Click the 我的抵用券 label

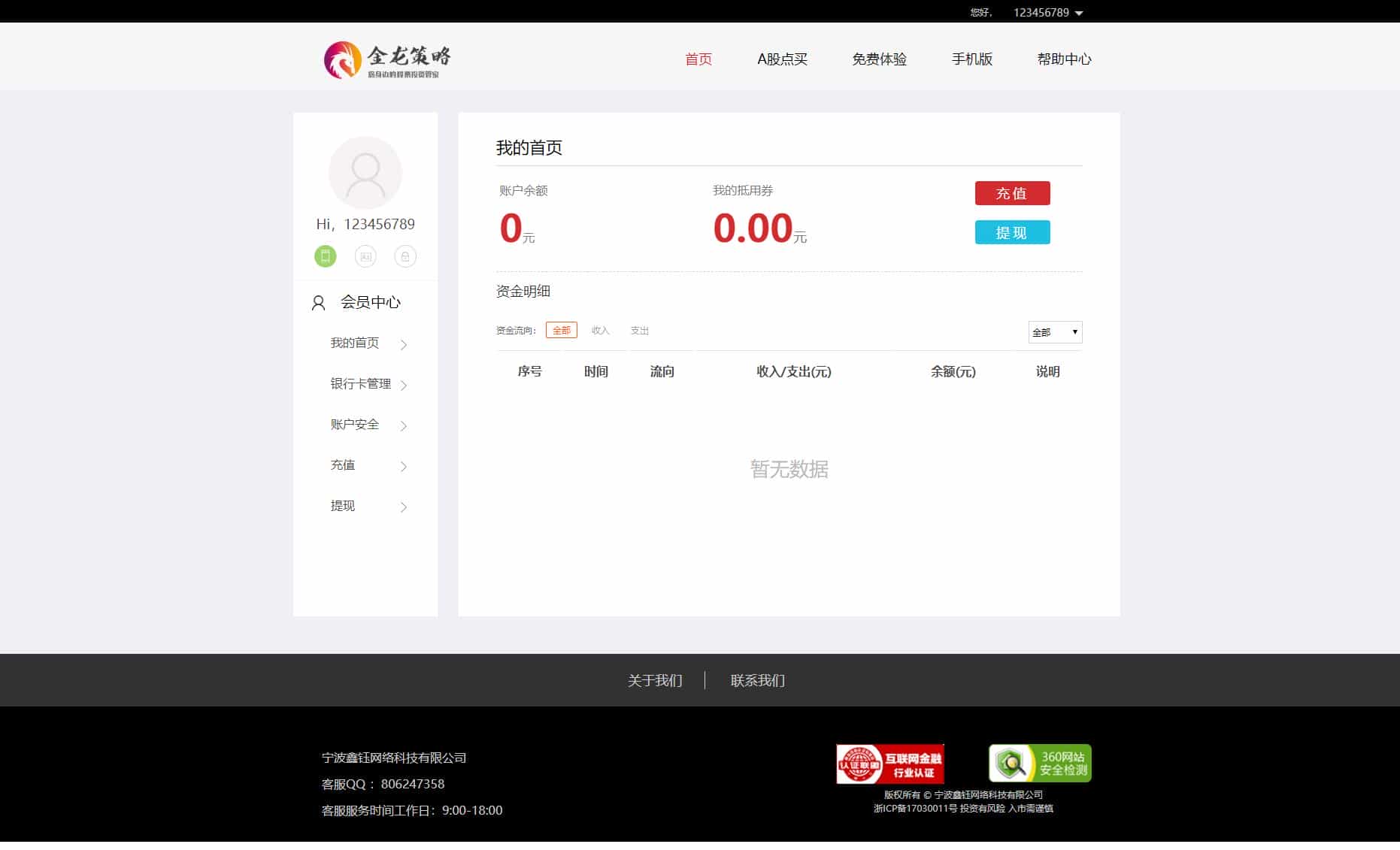743,191
